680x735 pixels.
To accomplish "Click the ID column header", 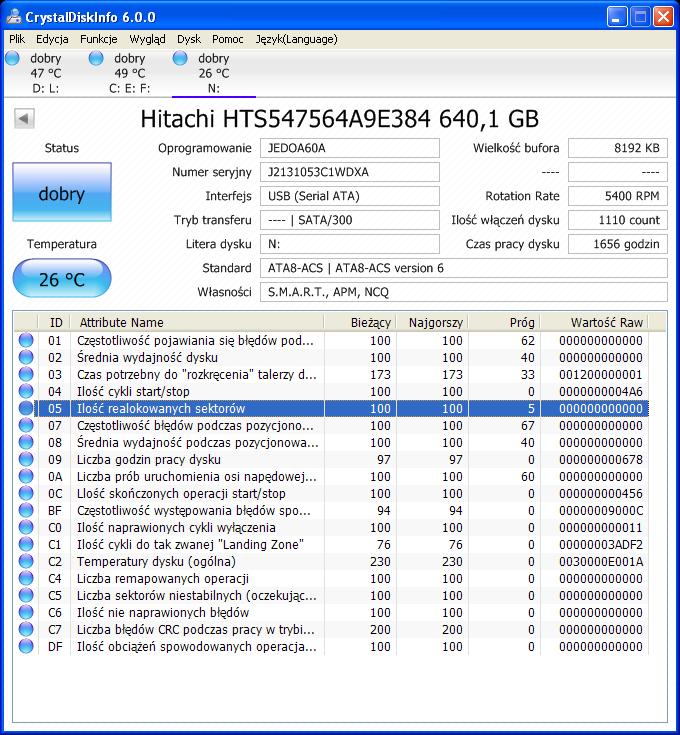I will pos(53,322).
